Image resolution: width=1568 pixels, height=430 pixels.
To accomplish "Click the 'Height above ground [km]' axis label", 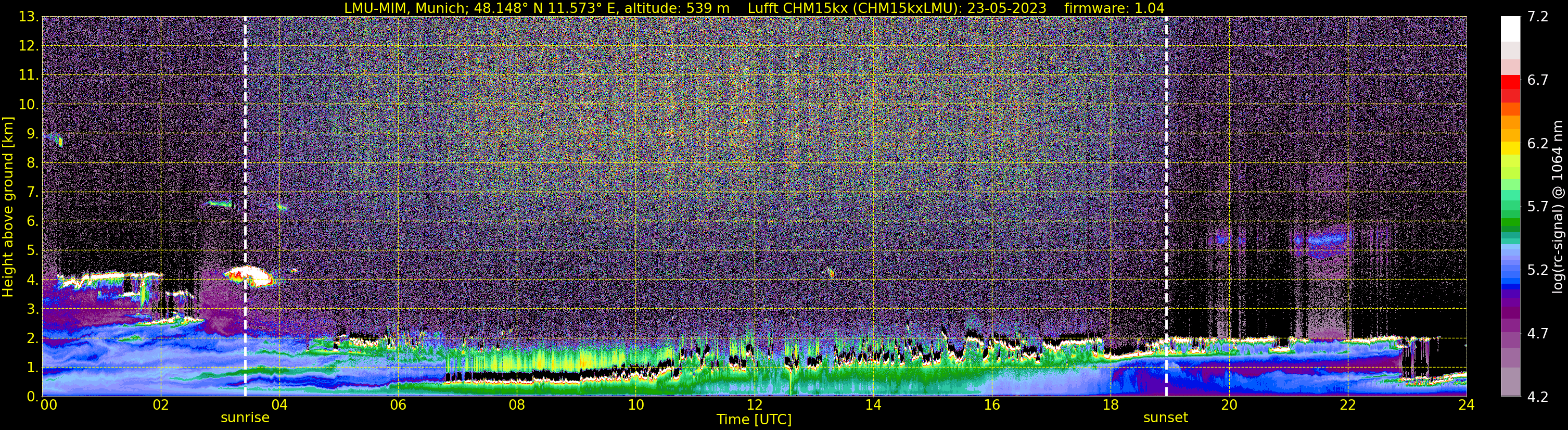I will (8, 207).
